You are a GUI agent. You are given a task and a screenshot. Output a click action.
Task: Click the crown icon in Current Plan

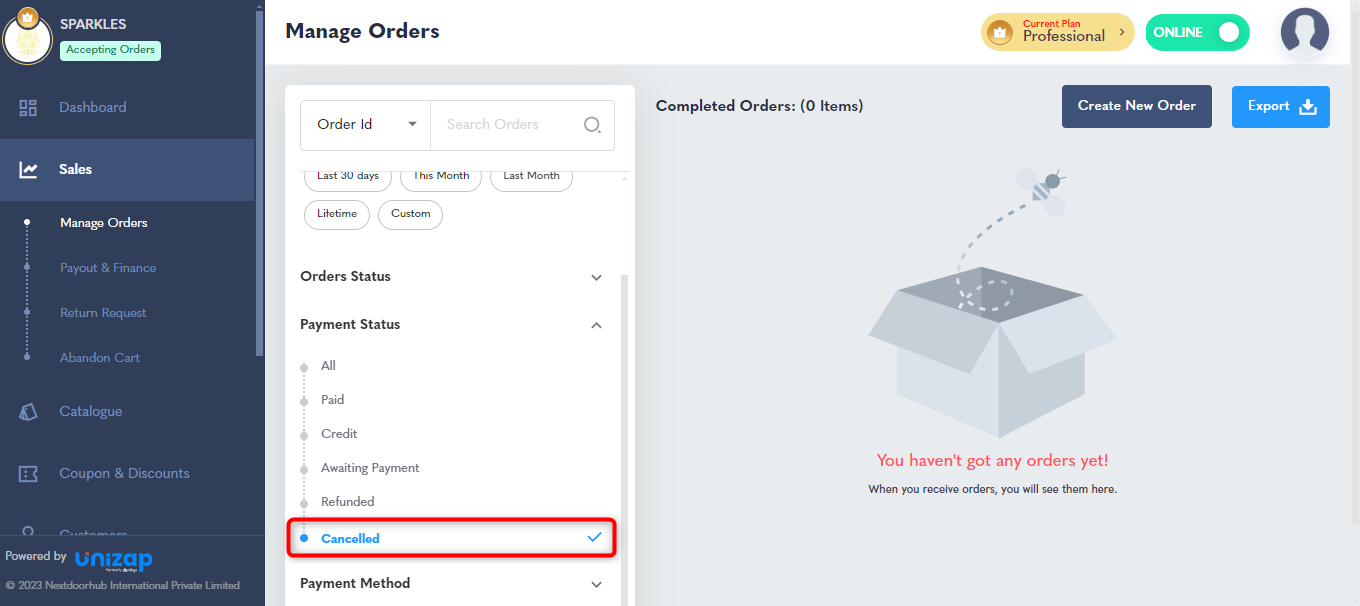pyautogui.click(x=1000, y=33)
